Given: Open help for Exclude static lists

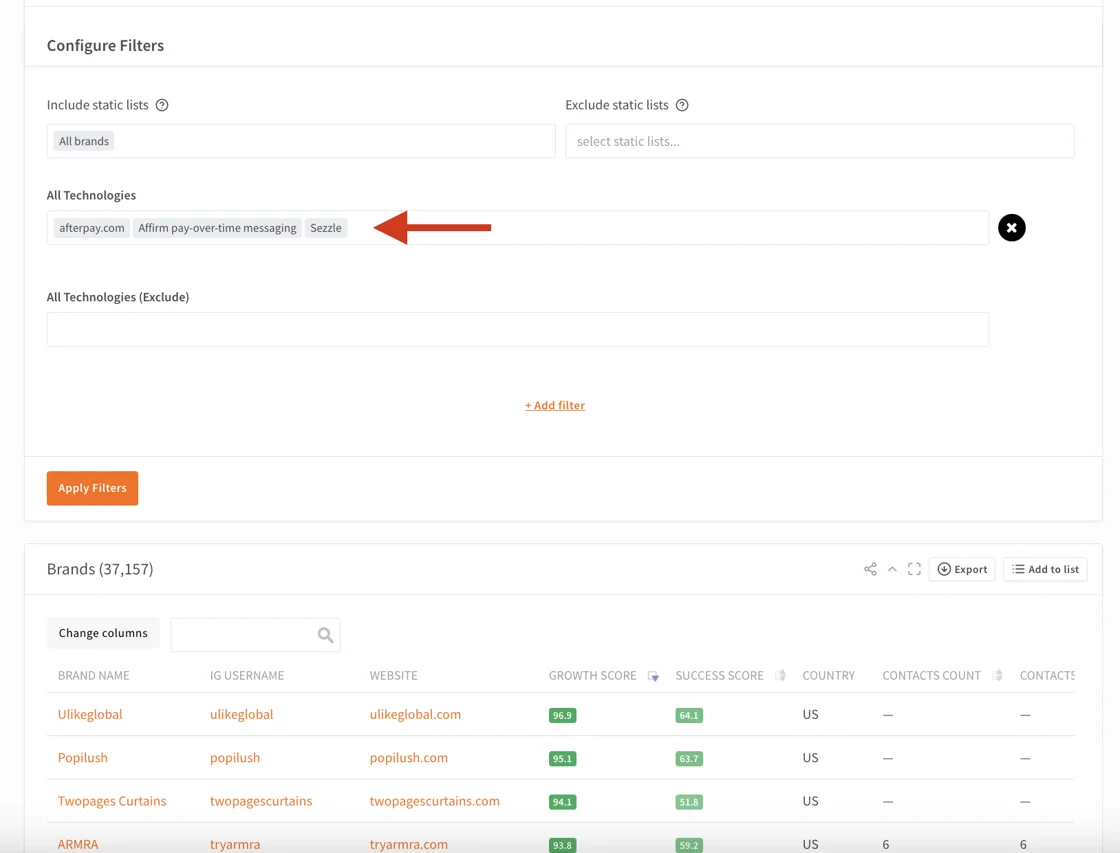Looking at the screenshot, I should click(x=682, y=105).
